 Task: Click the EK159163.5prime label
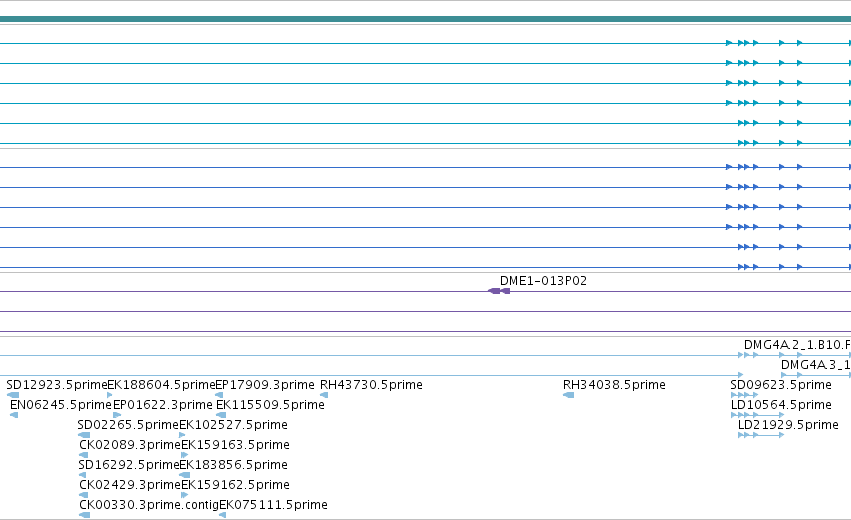(x=236, y=445)
